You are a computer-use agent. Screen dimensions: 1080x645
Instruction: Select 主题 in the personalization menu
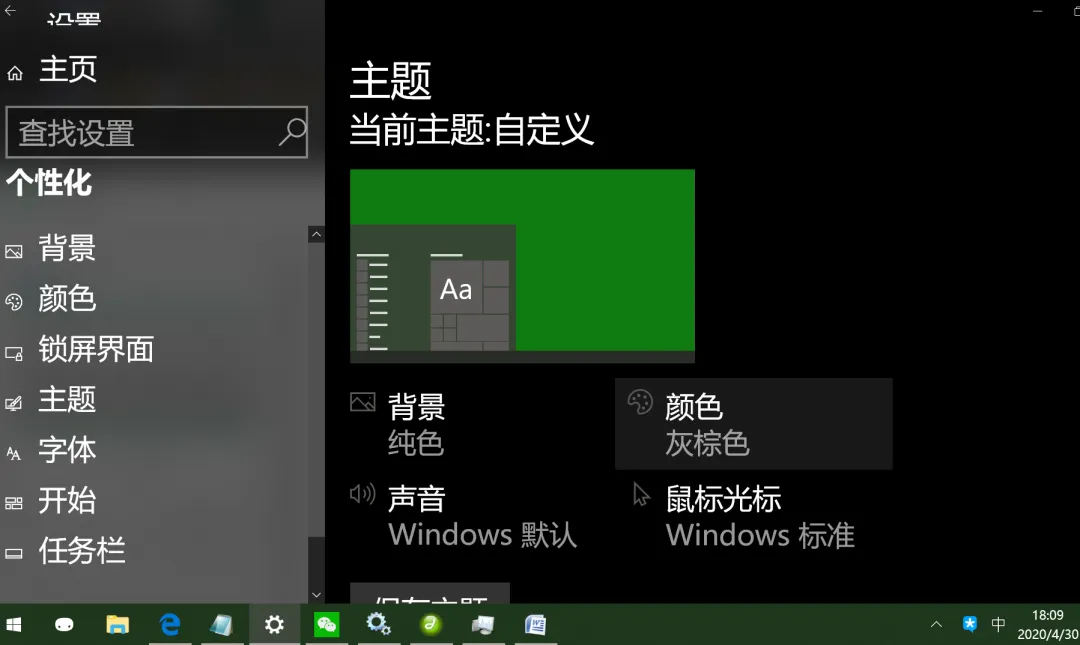point(66,400)
